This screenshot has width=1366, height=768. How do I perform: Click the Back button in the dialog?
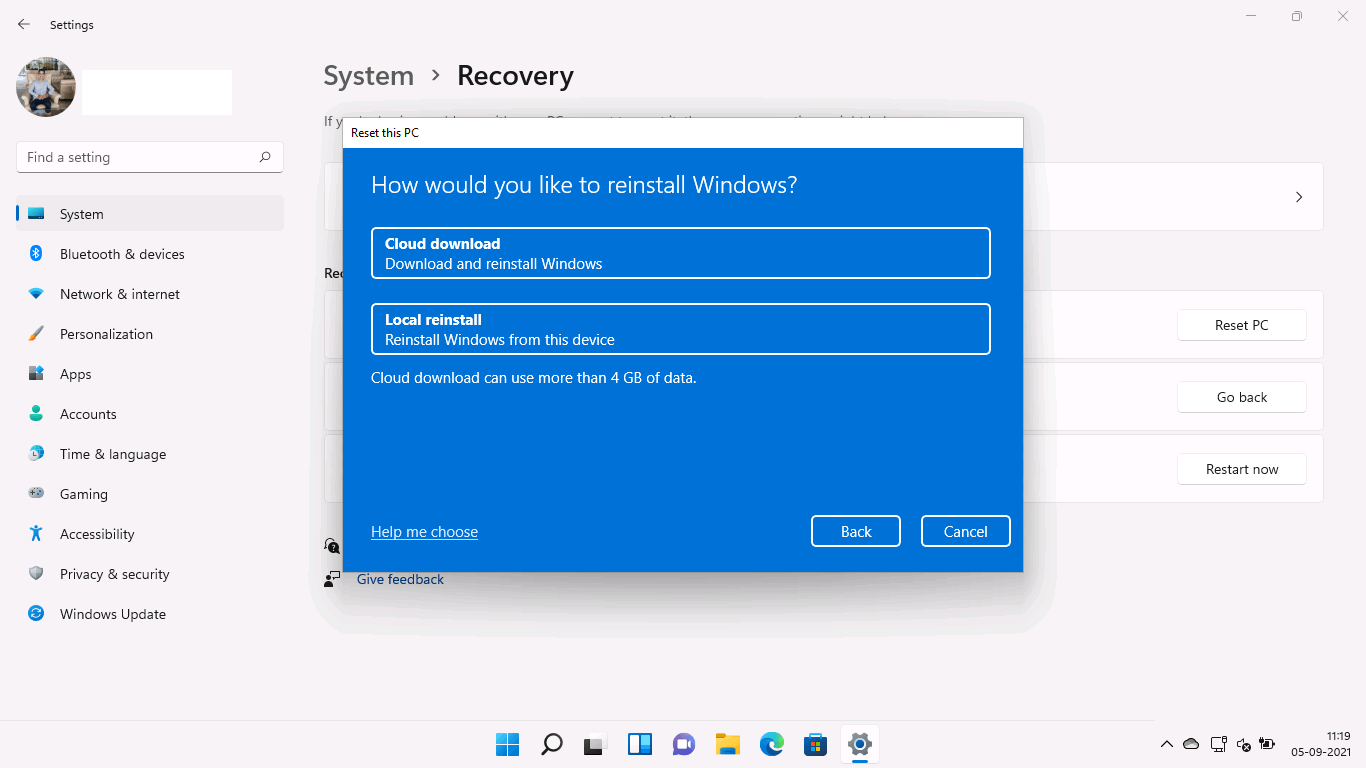click(856, 531)
